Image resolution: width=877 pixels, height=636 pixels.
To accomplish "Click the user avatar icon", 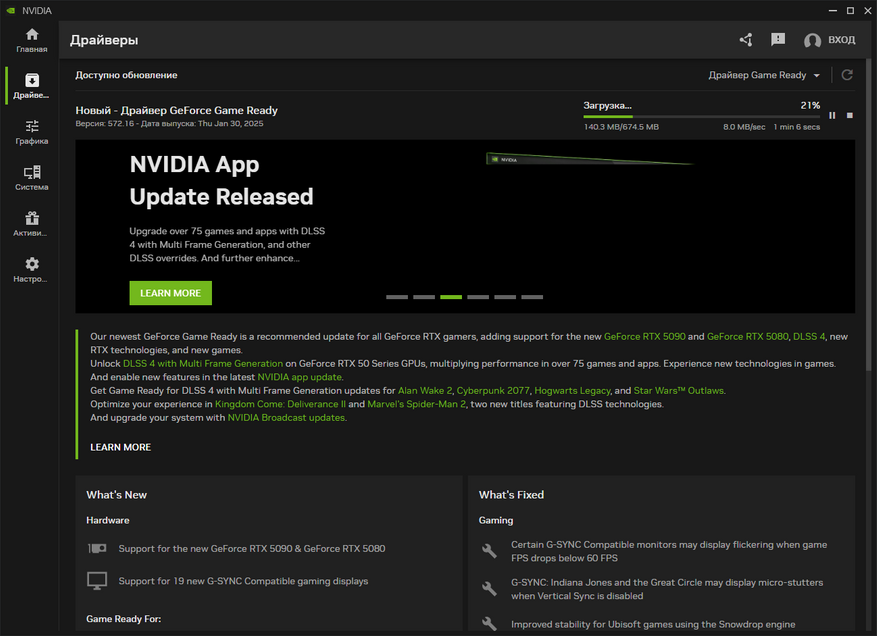I will [812, 40].
